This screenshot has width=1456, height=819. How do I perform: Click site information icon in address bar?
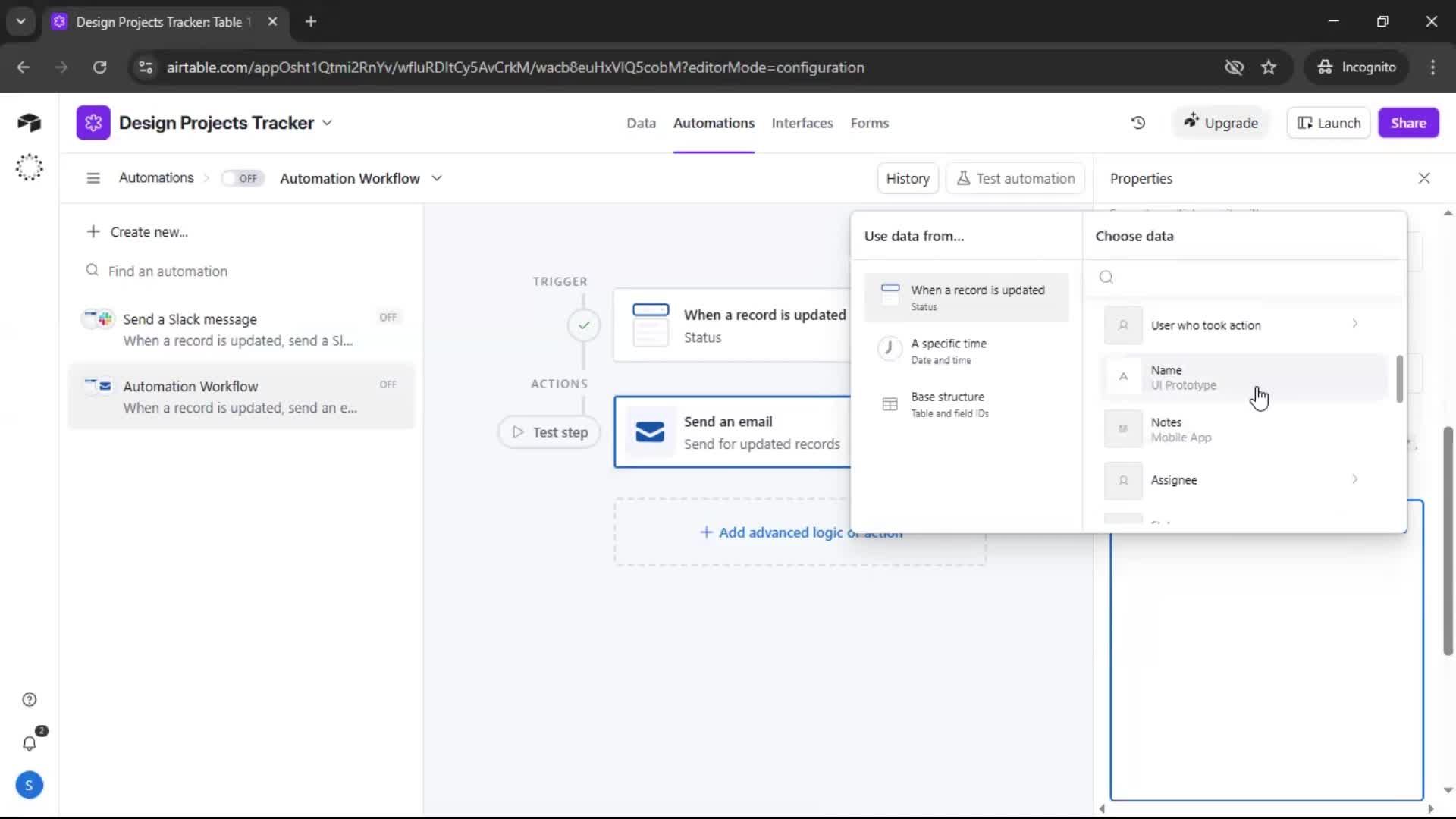(x=145, y=67)
